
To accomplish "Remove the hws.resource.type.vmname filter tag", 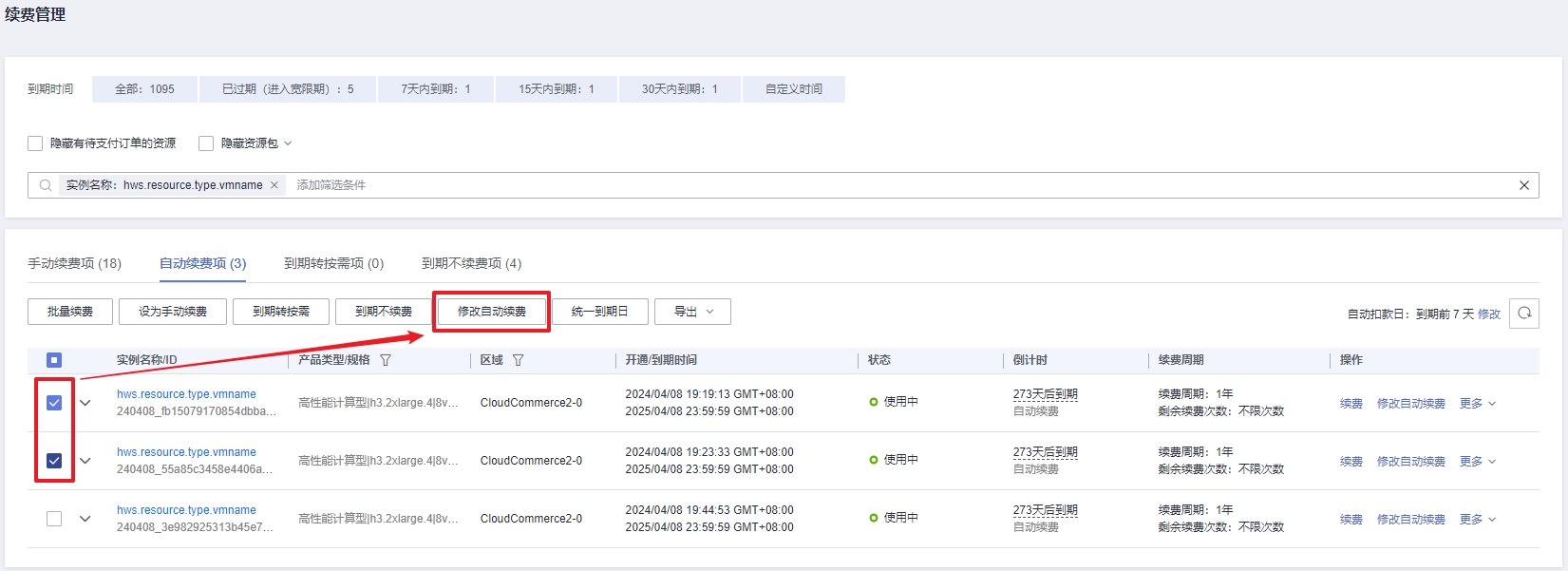I will (x=274, y=185).
